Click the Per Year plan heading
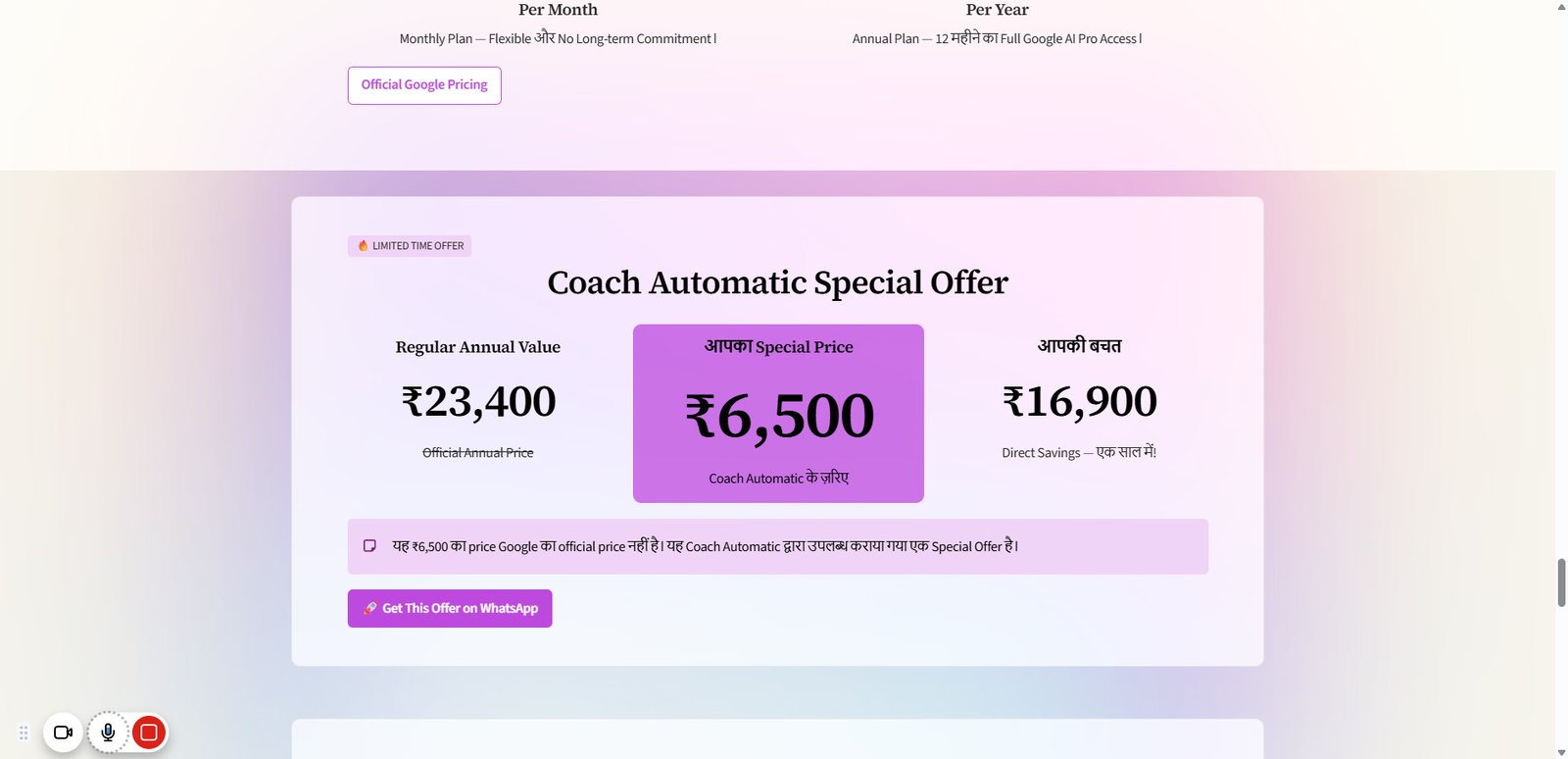Screen dimensions: 1568x759 (997, 10)
